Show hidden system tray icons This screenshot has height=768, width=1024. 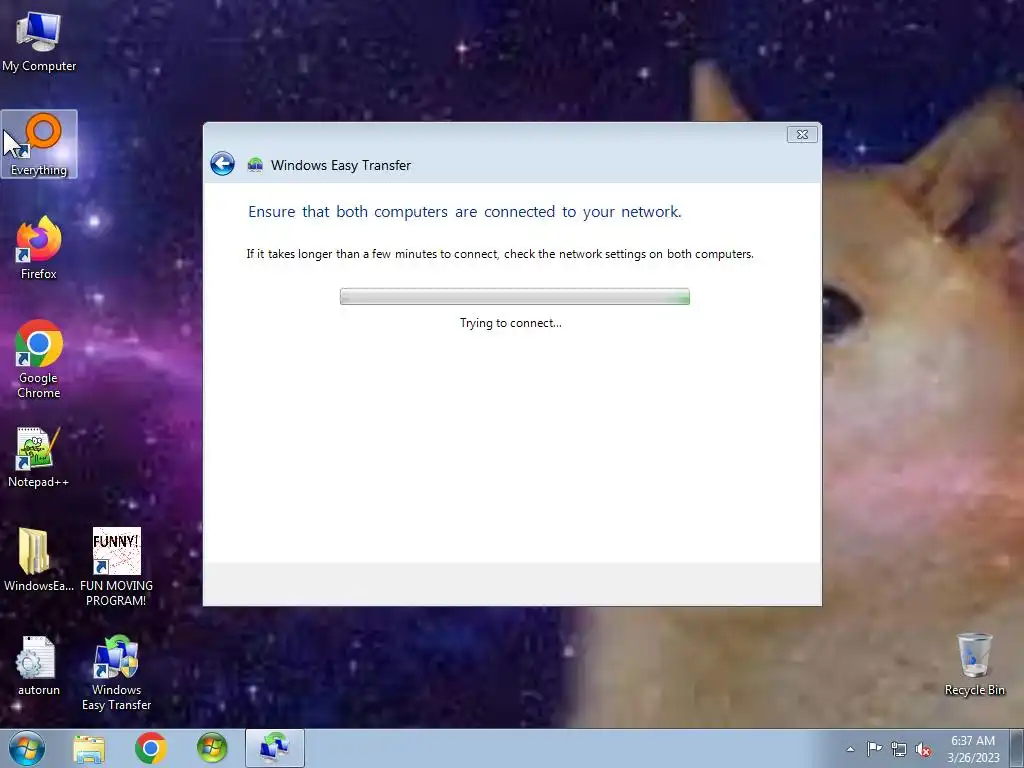pyautogui.click(x=850, y=749)
